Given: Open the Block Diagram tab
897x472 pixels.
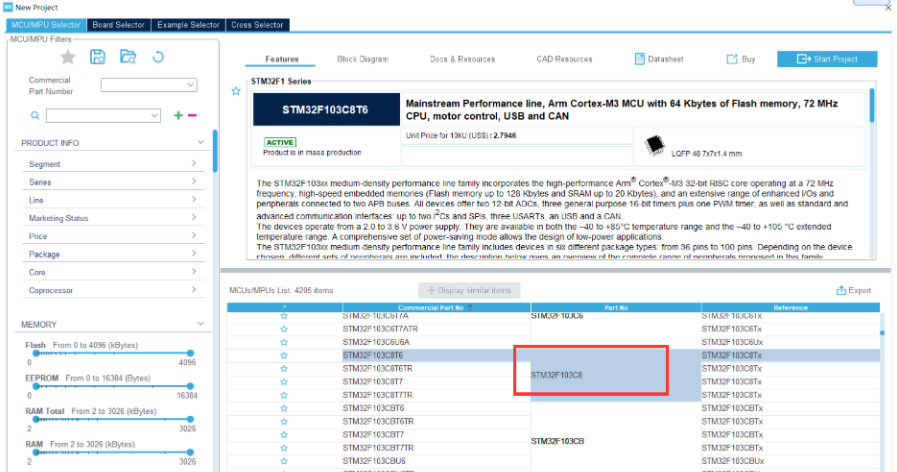Looking at the screenshot, I should tap(363, 59).
